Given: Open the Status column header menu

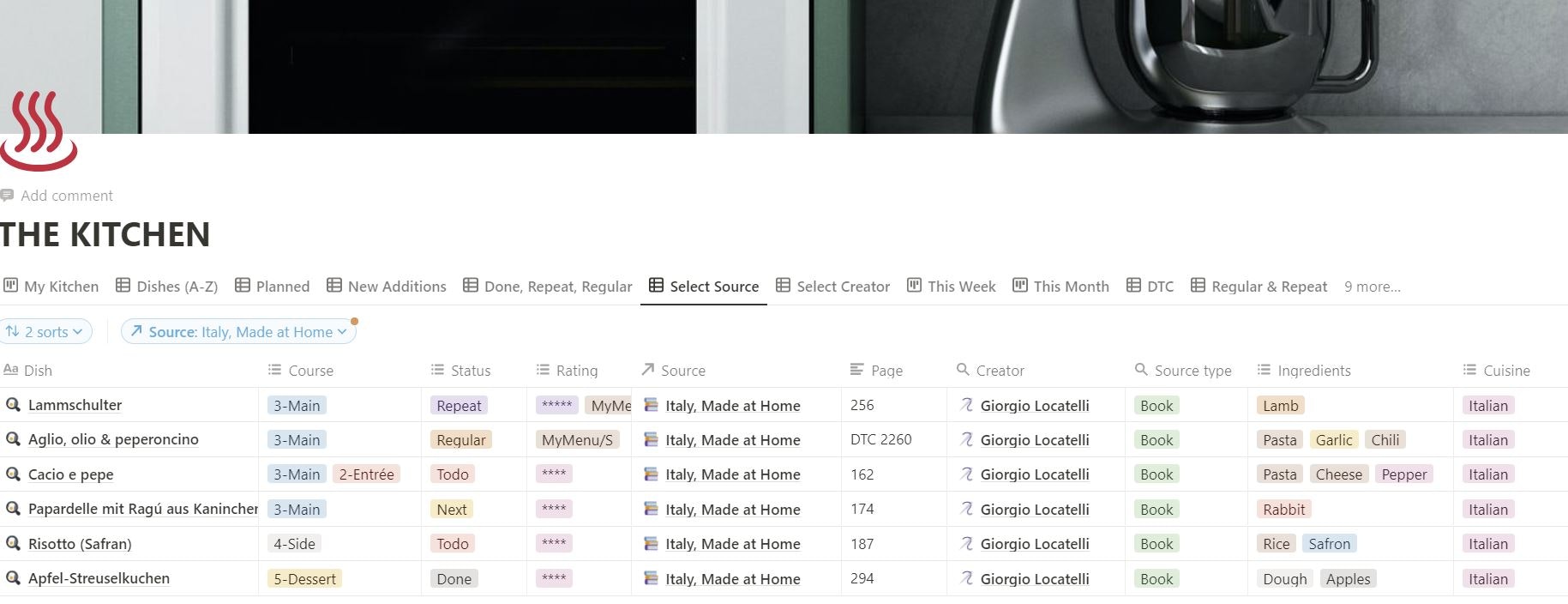Looking at the screenshot, I should pos(461,371).
